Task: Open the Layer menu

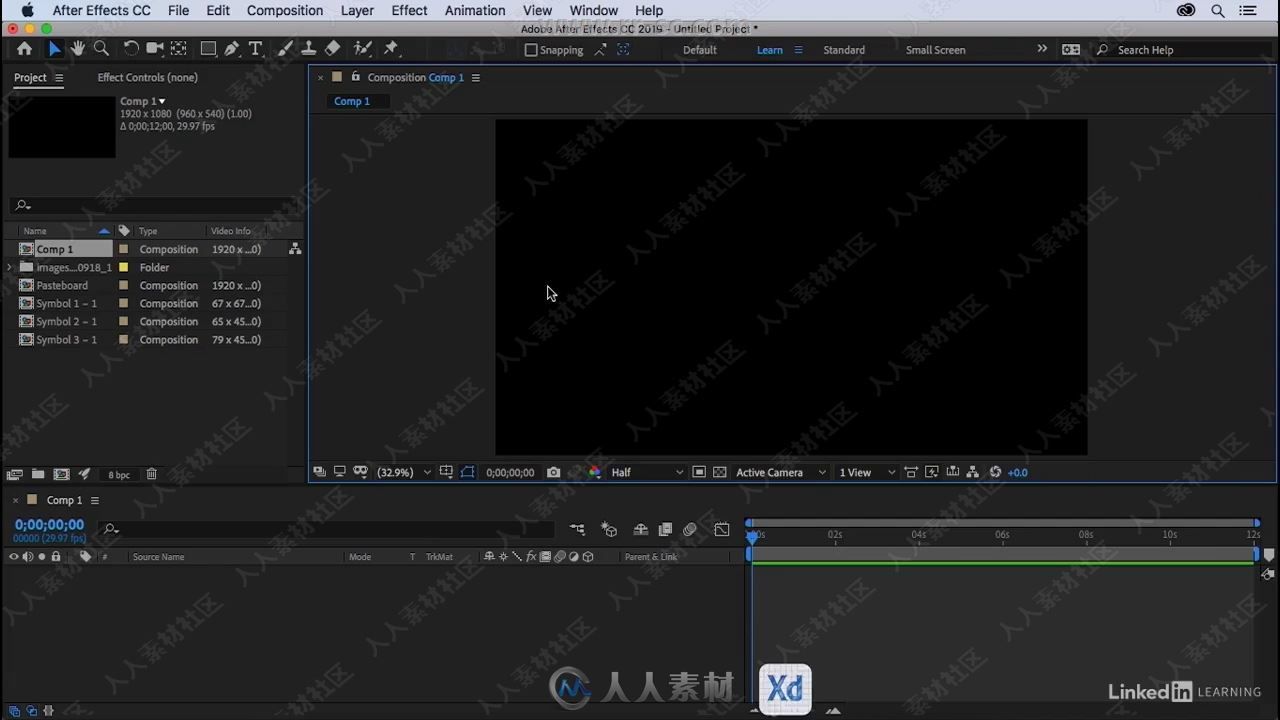Action: (357, 10)
